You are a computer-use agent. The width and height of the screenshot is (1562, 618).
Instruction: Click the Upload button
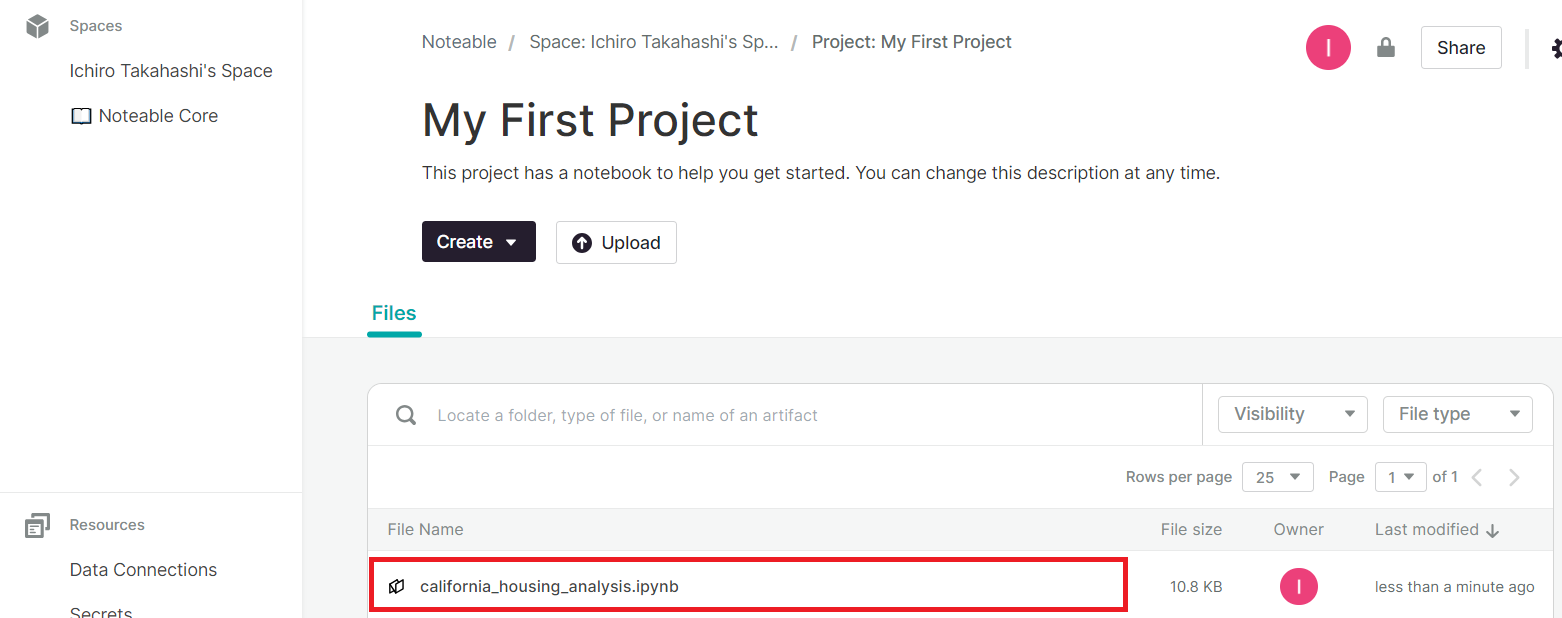(616, 243)
